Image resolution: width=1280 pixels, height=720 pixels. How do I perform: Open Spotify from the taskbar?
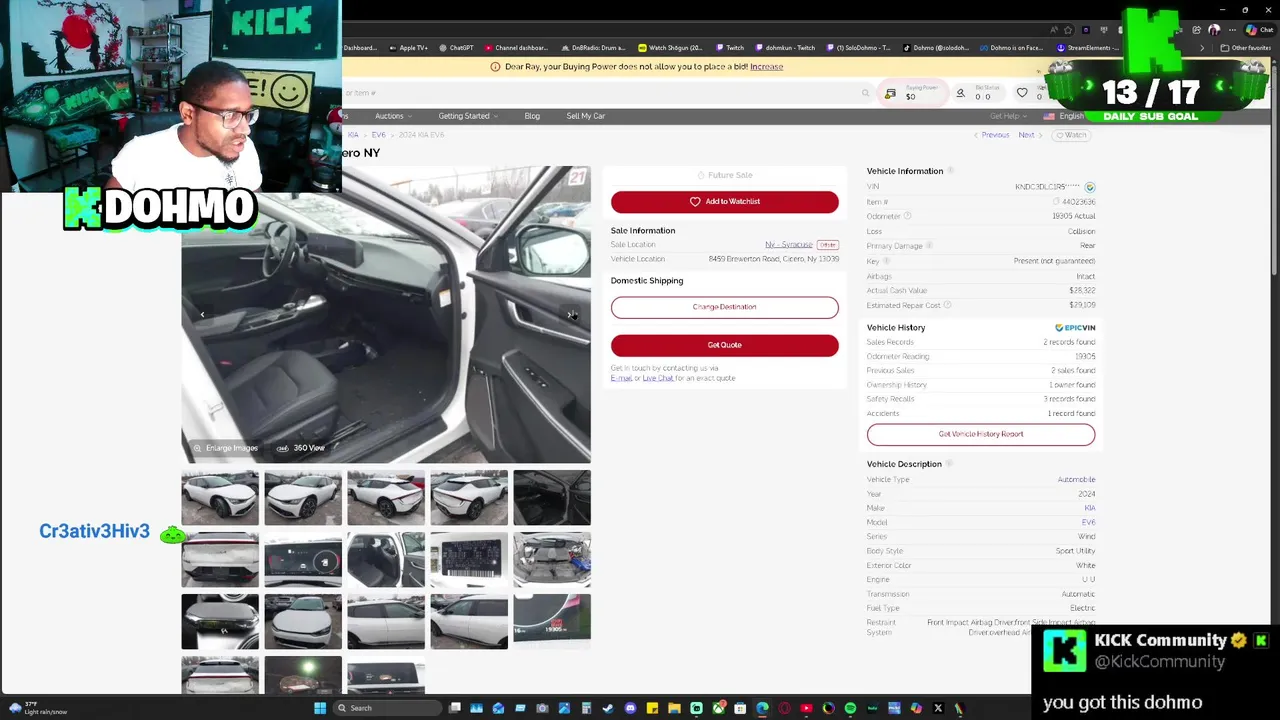coord(850,708)
